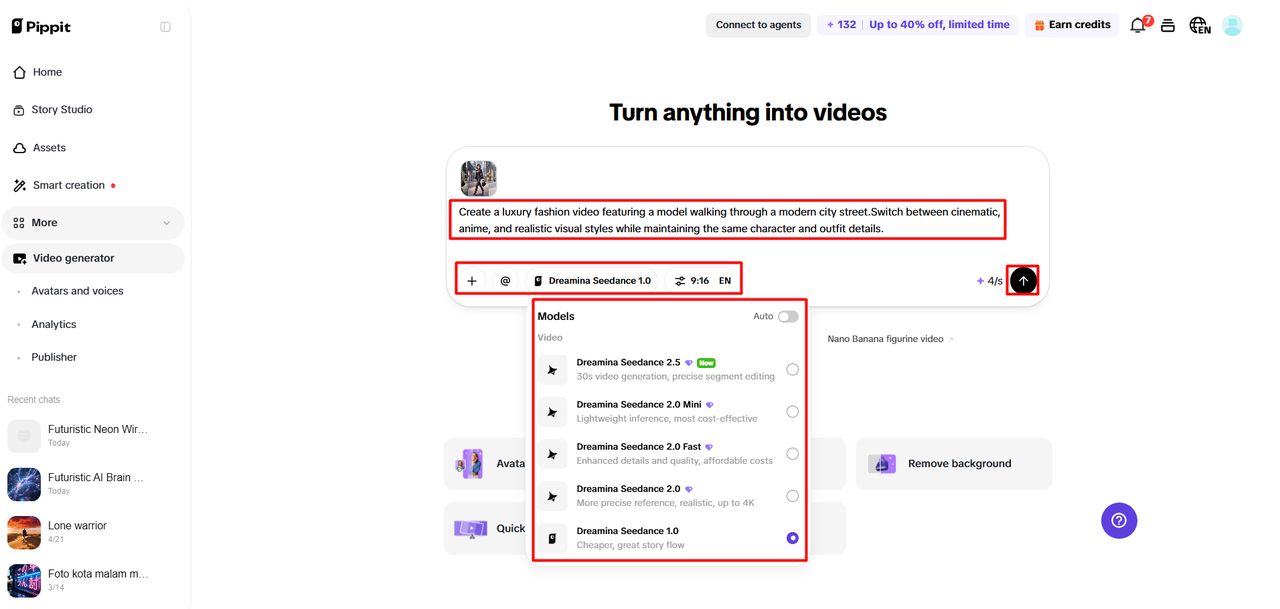Screen dimensions: 1280x609
Task: Open 9:16 aspect ratio settings
Action: pos(692,281)
